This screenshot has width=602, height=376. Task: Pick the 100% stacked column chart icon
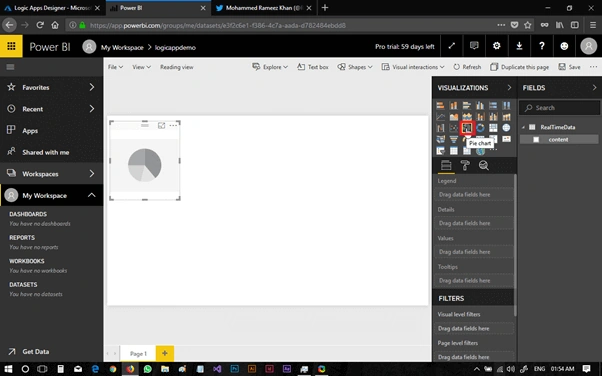tap(506, 105)
